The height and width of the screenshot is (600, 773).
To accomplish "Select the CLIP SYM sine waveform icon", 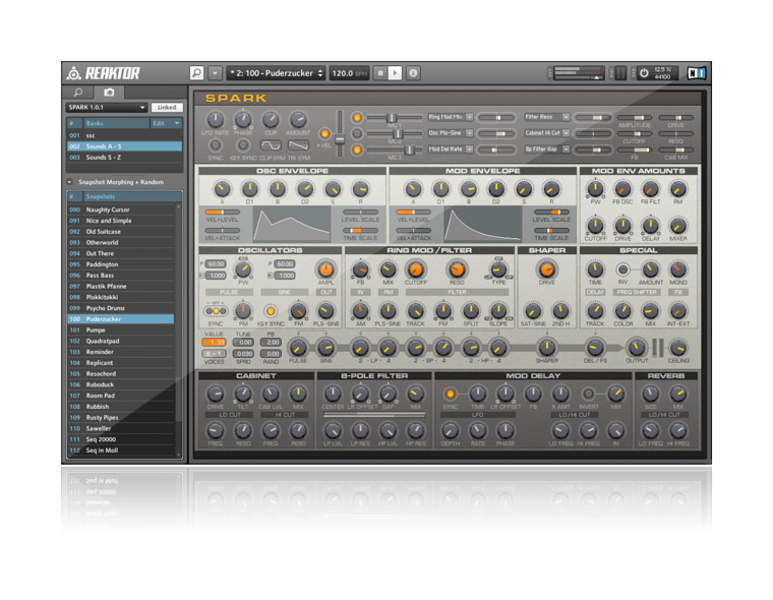I will [271, 145].
